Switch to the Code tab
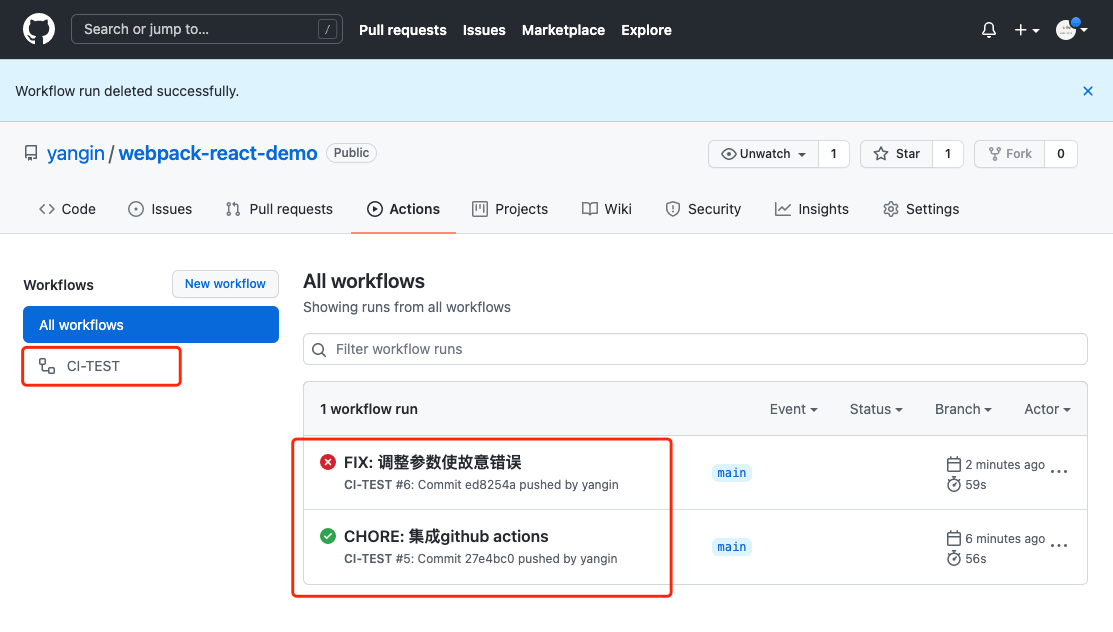 pos(67,209)
